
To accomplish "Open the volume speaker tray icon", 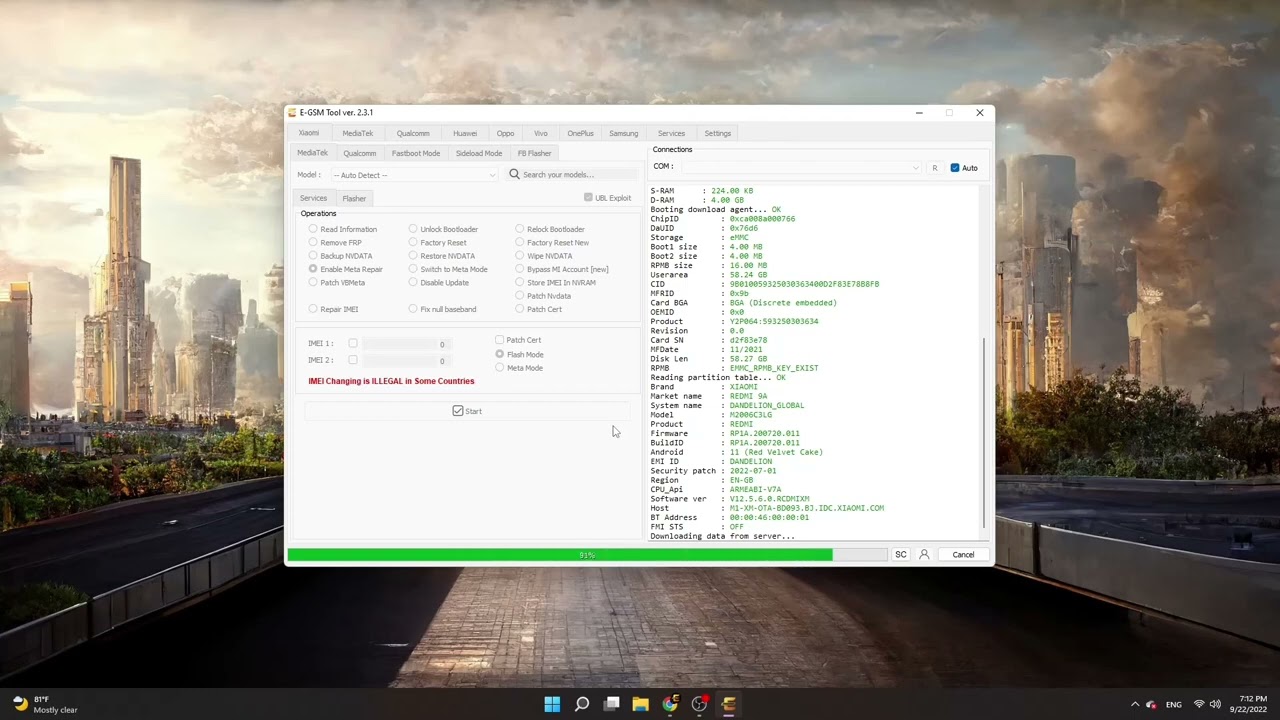I will click(1215, 704).
